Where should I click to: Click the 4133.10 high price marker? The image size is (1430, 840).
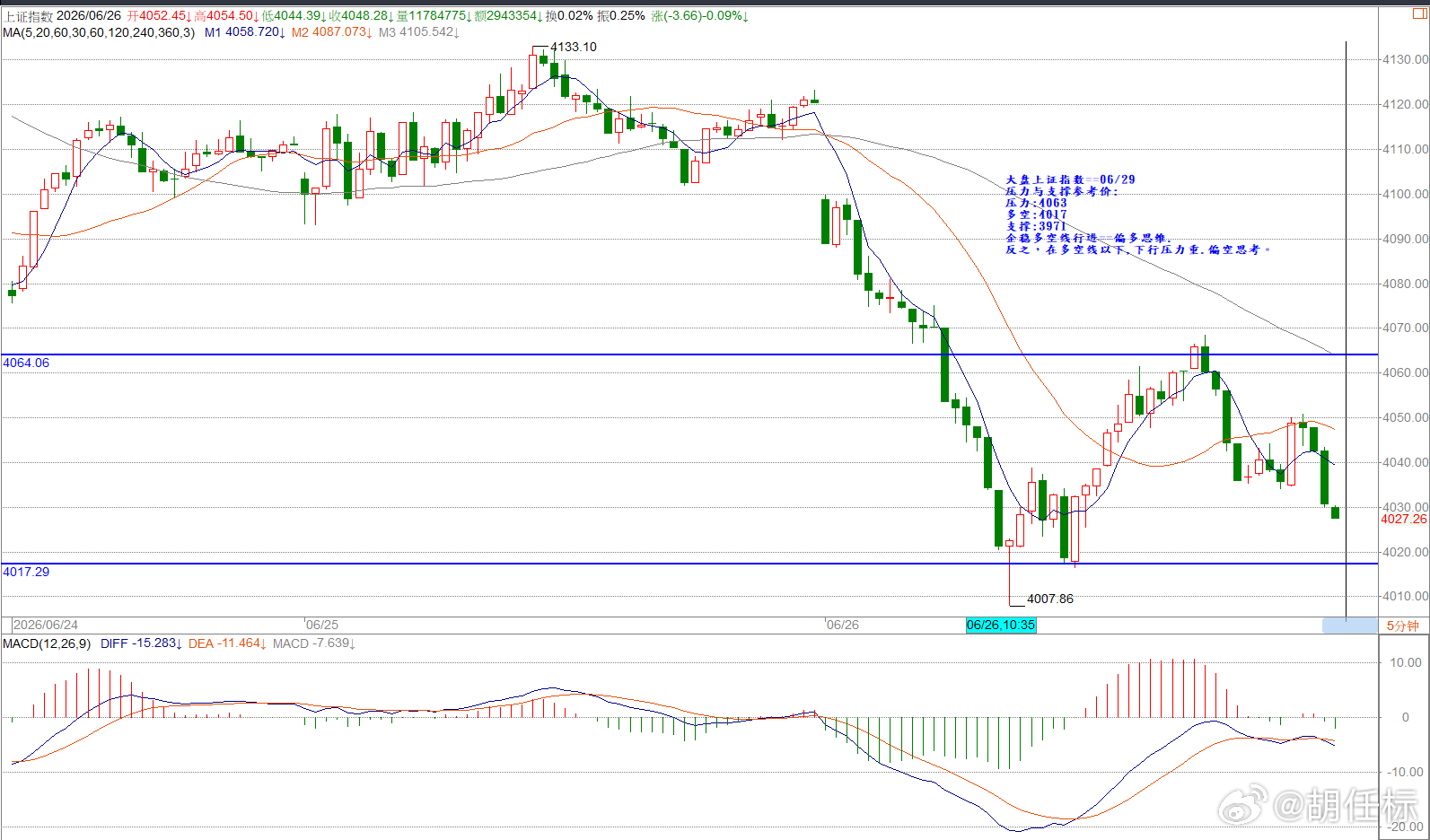(x=574, y=47)
